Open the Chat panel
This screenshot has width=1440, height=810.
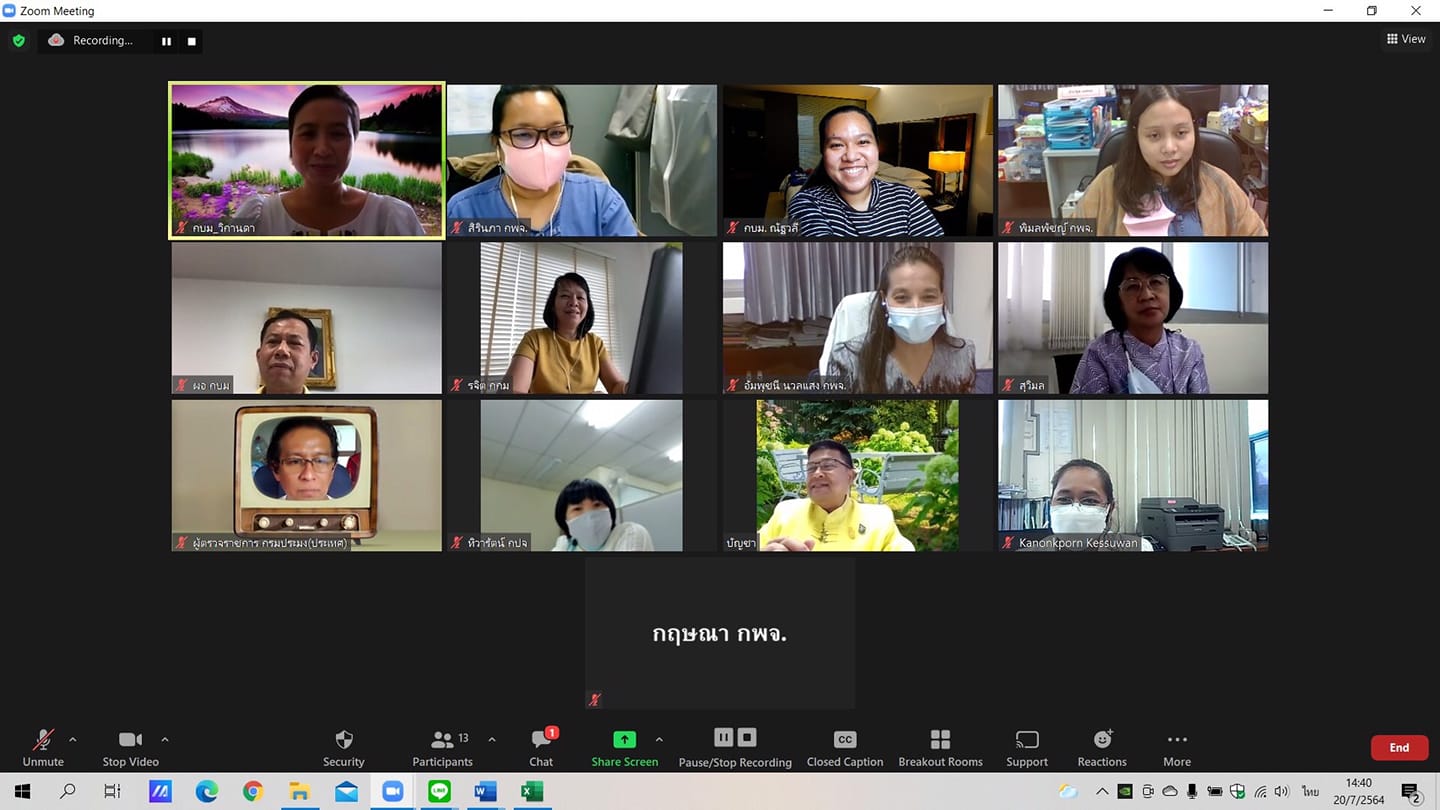point(541,747)
